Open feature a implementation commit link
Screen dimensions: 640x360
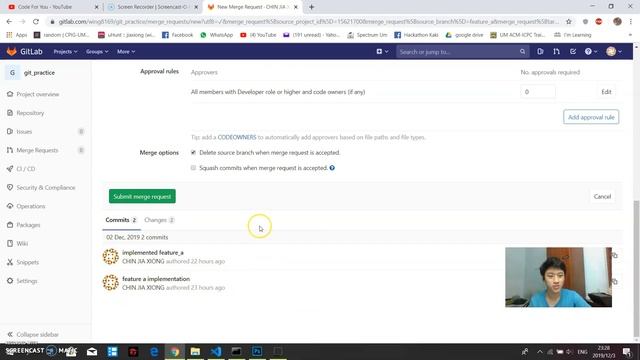point(156,279)
